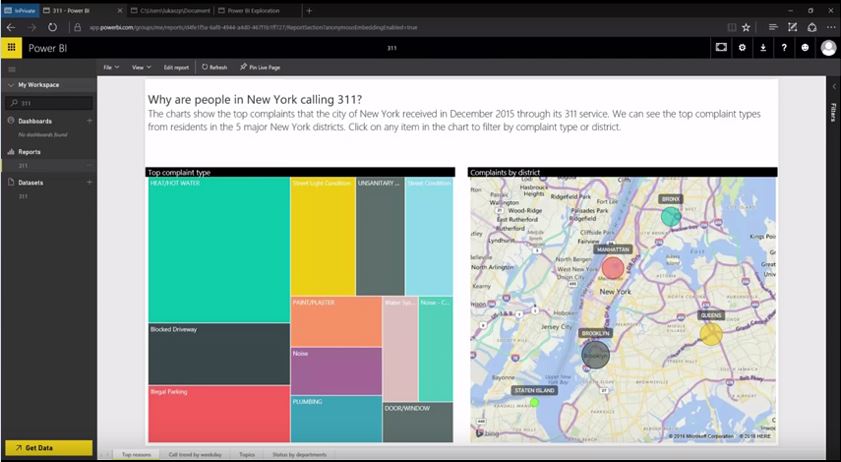Click the feedback smiley face icon

805,48
